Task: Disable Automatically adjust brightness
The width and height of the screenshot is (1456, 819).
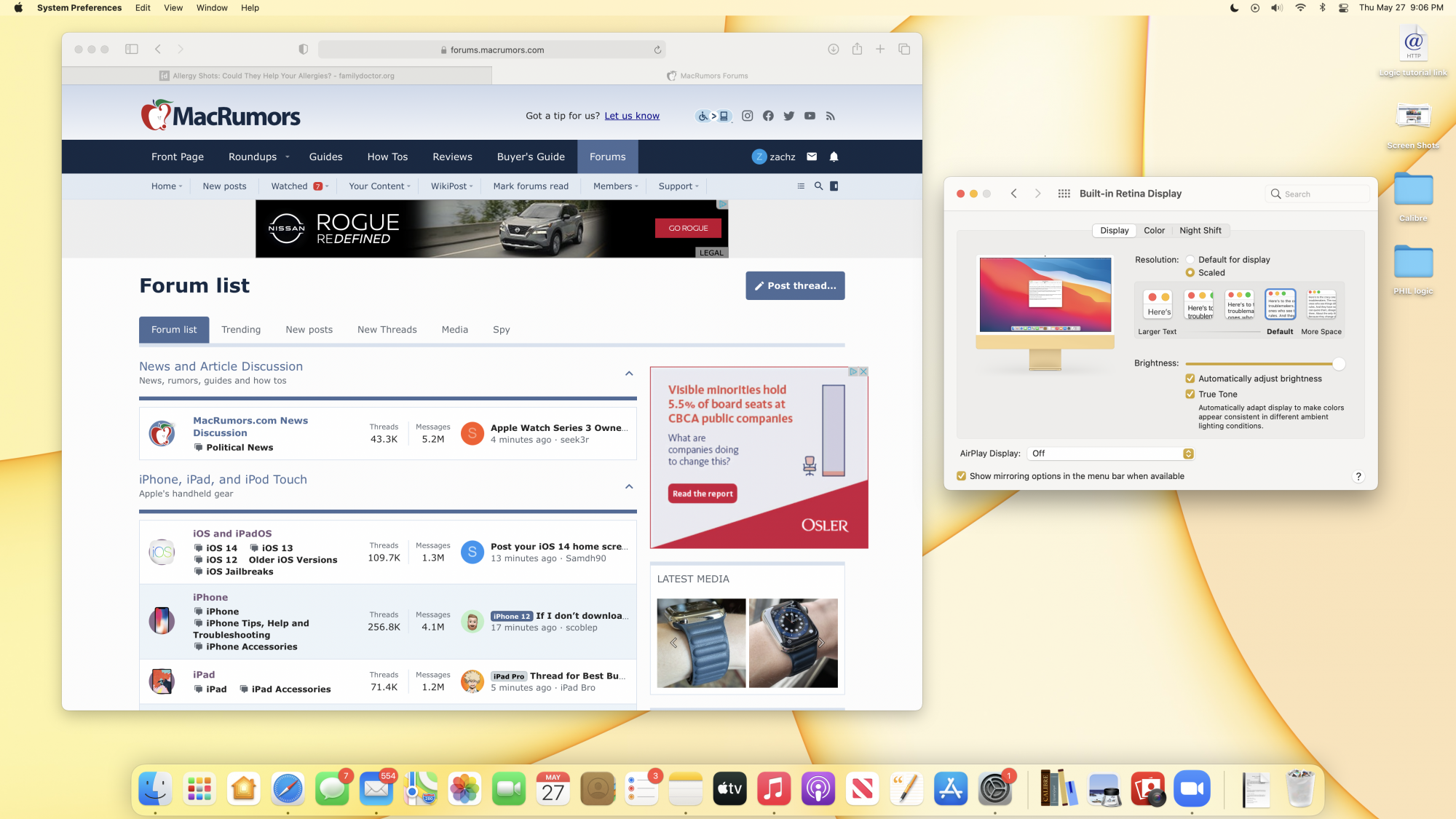Action: (x=1190, y=379)
